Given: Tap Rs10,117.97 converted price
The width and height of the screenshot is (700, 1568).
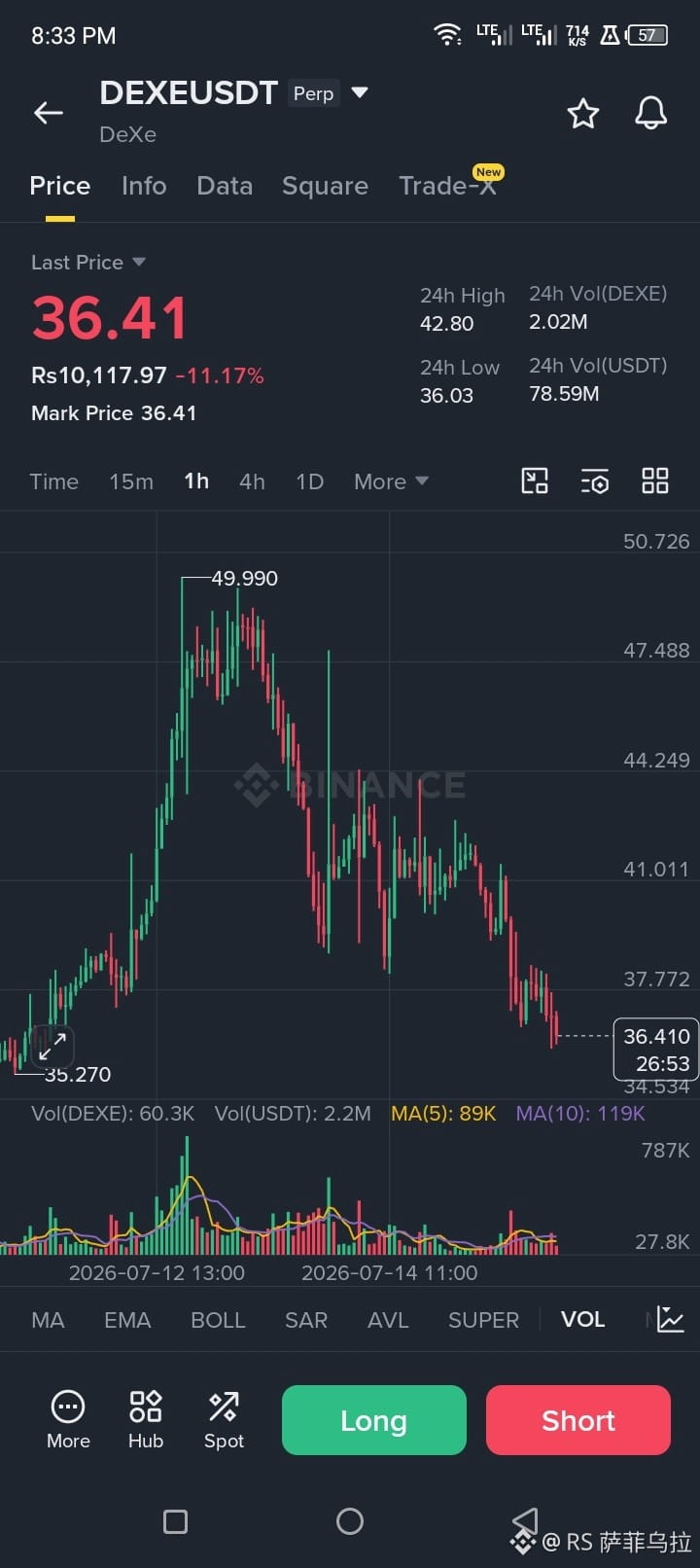Looking at the screenshot, I should click(x=99, y=374).
